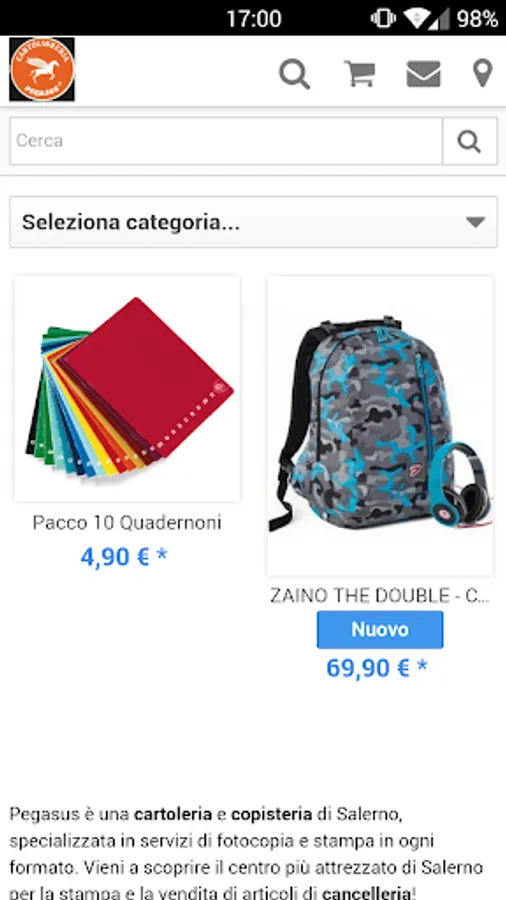Tap the 17:00 clock in status bar
This screenshot has width=506, height=900.
pos(254,19)
